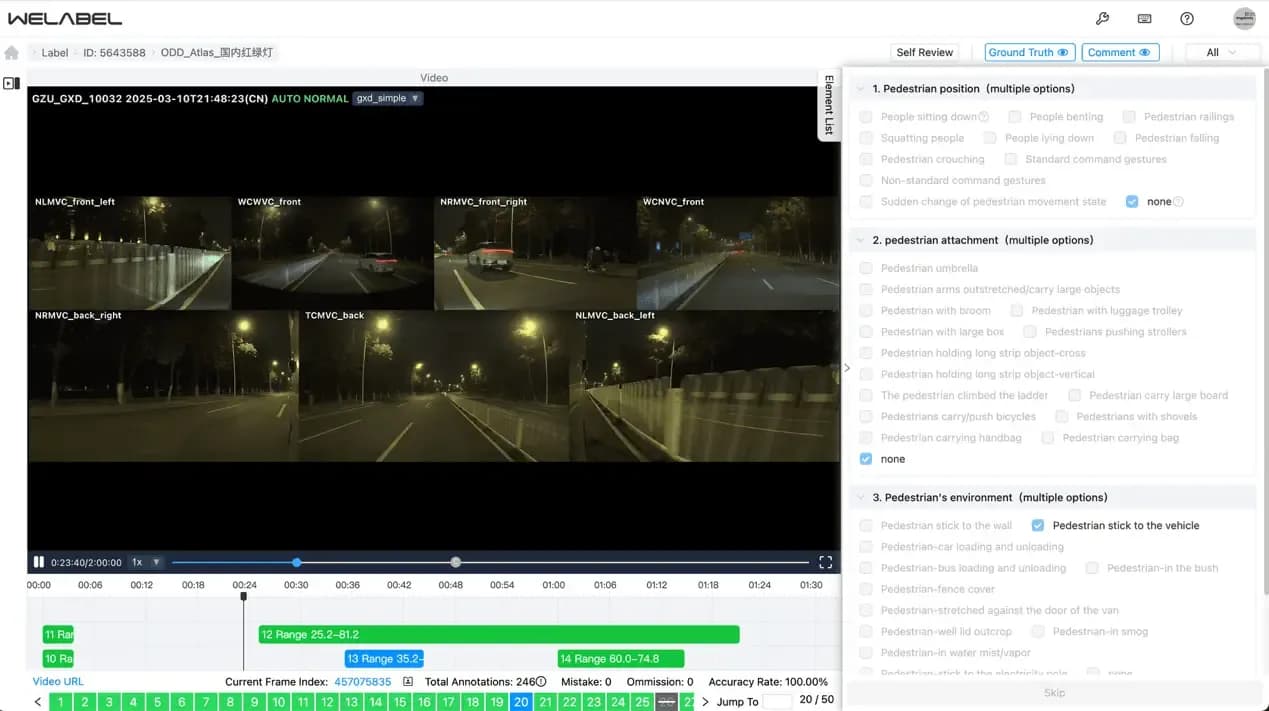This screenshot has height=711, width=1269.
Task: Open the user profile avatar
Action: click(x=1244, y=19)
